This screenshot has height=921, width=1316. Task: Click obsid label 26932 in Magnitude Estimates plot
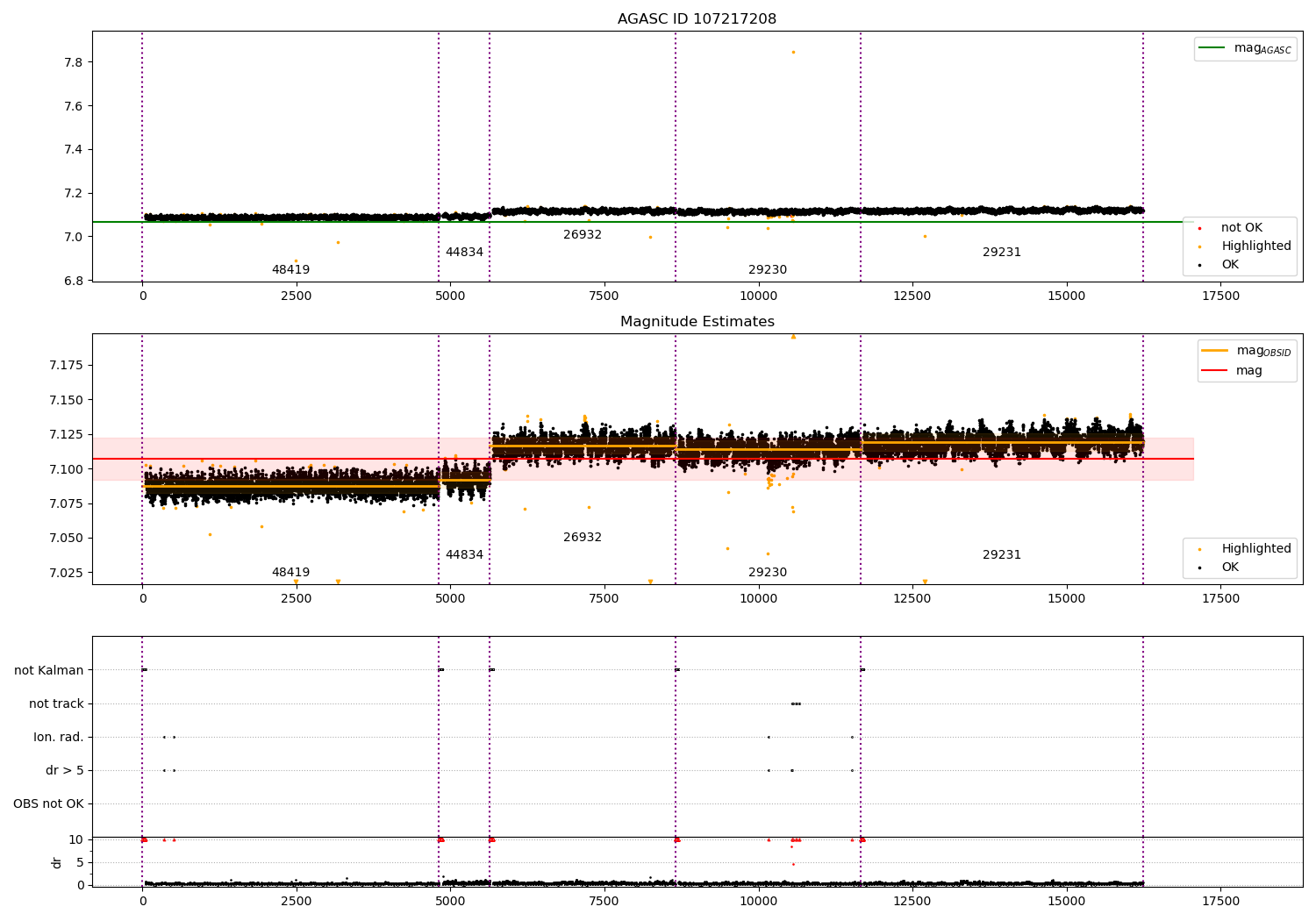pos(583,538)
